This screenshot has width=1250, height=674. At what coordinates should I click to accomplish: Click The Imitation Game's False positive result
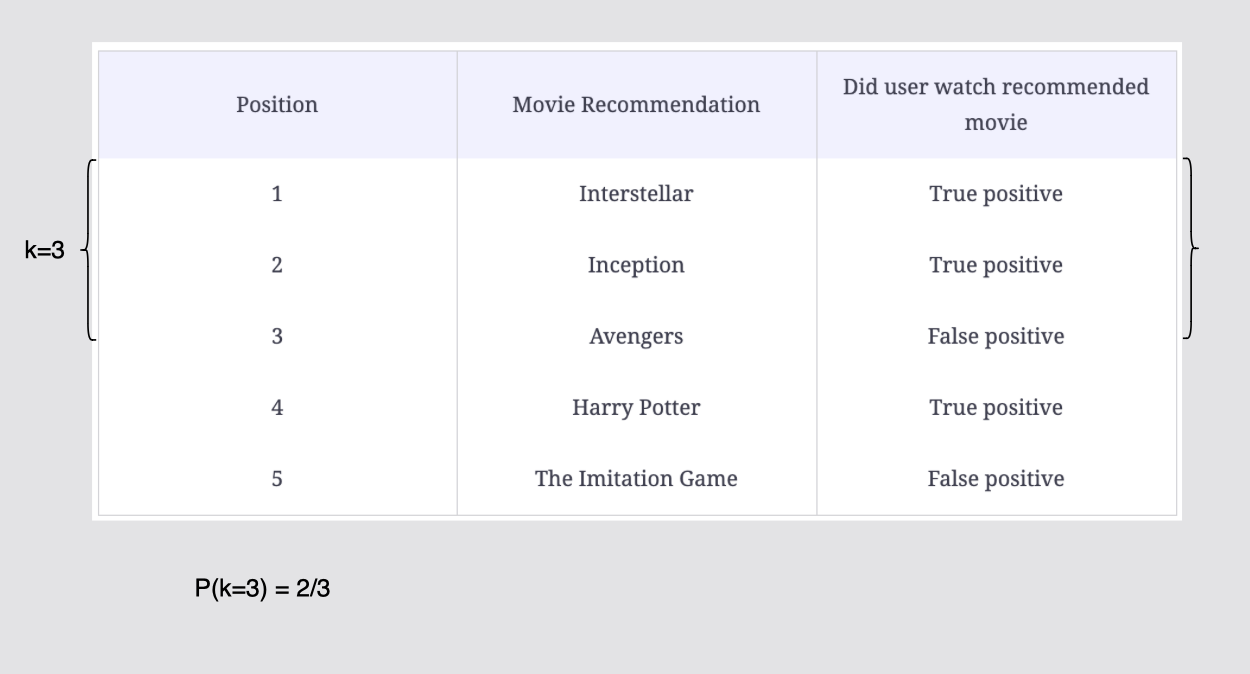point(996,479)
